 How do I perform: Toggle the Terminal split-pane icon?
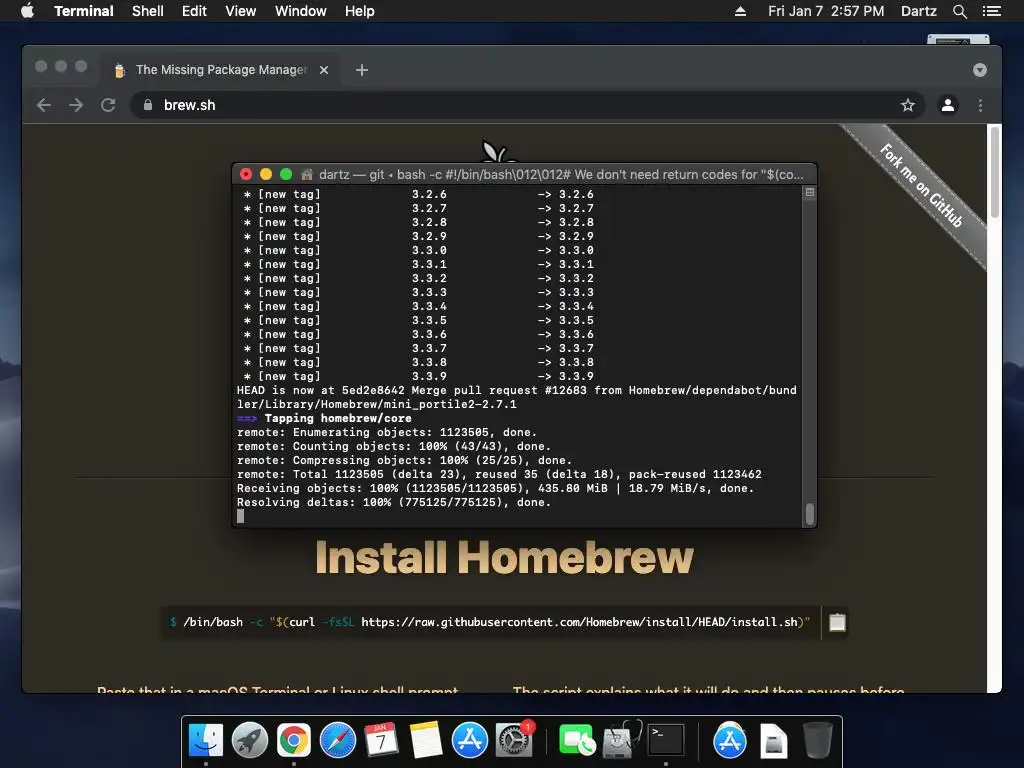coord(810,193)
